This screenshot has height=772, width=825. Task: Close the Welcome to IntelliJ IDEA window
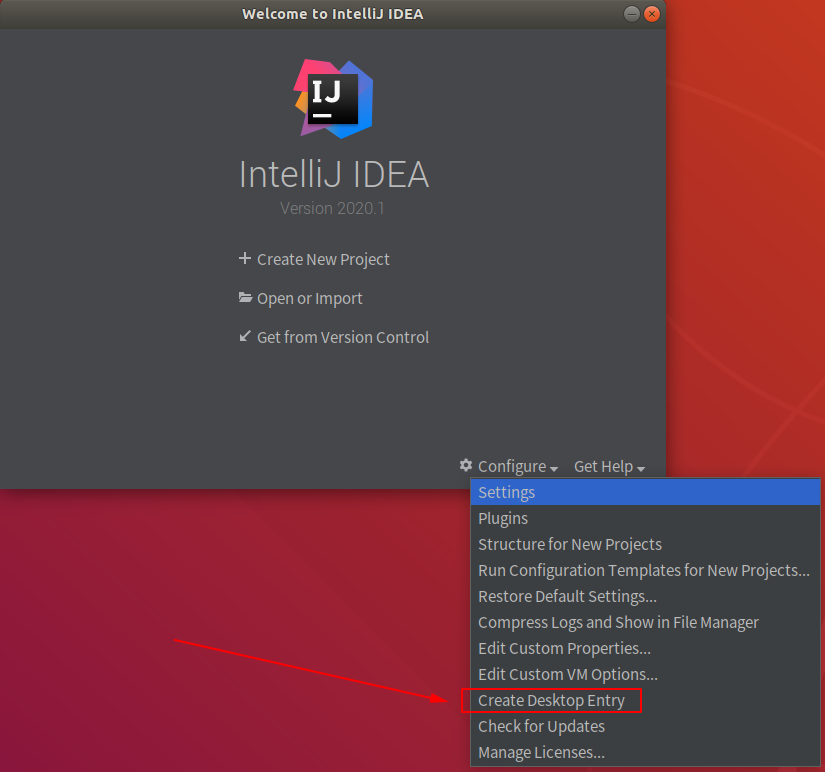click(x=652, y=14)
